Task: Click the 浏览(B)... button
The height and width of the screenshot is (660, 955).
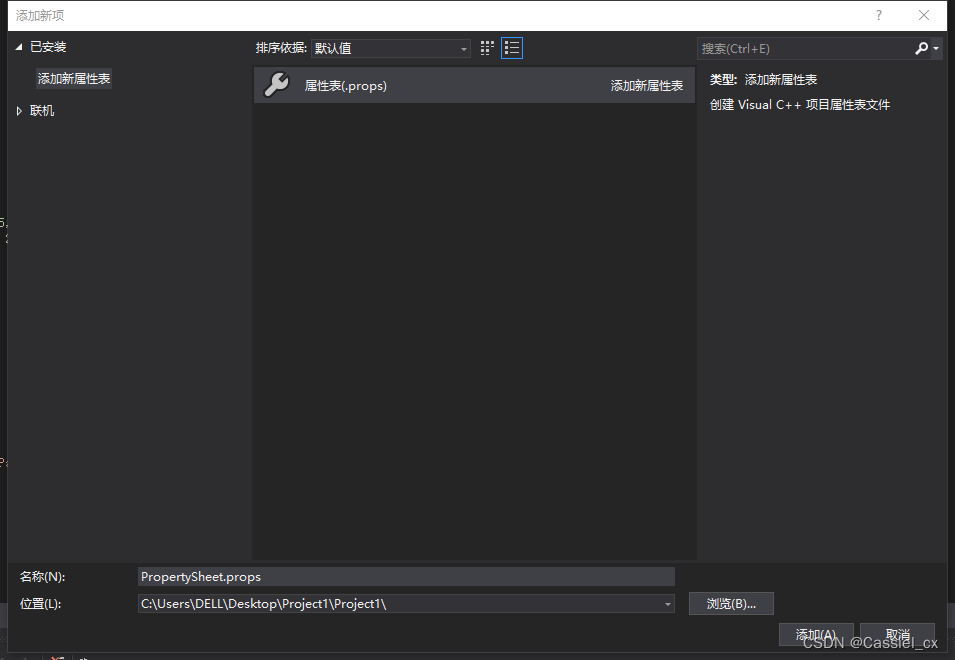Action: pos(731,604)
